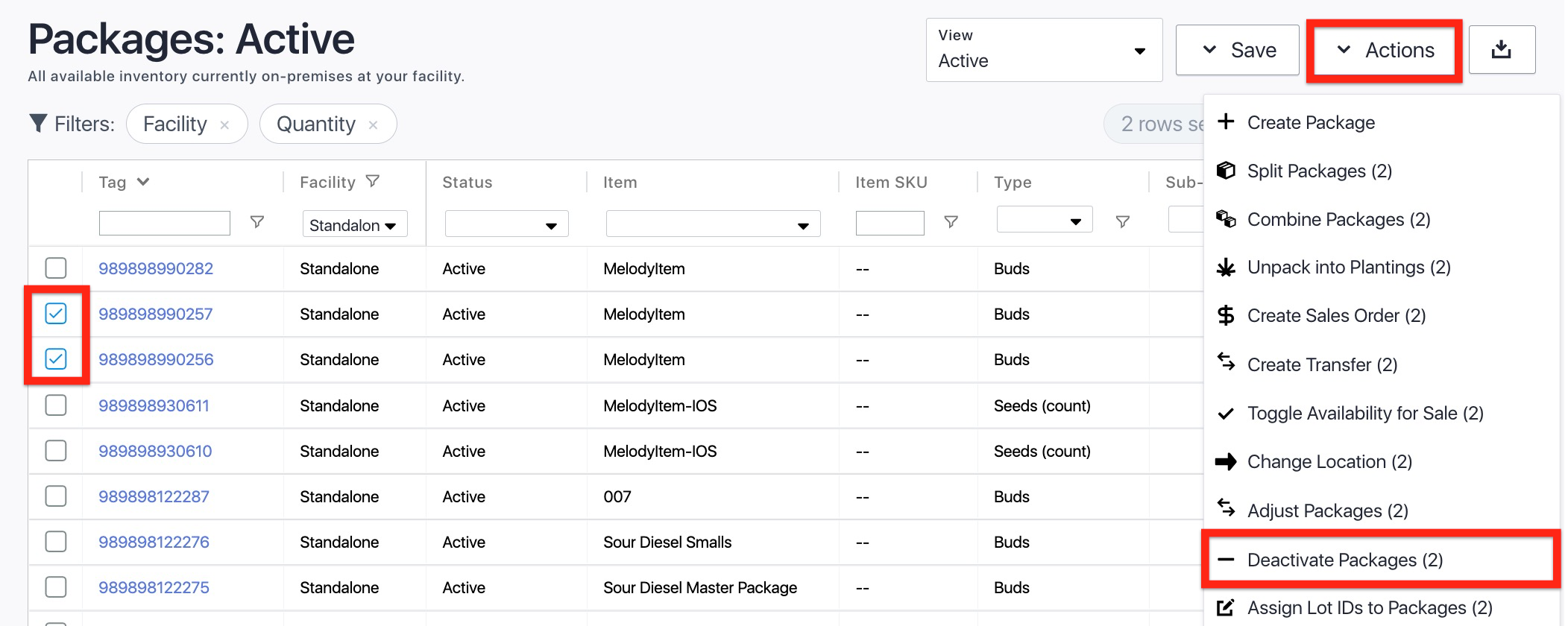Click the leaf icon for Unpack into Plantings
Image resolution: width=1568 pixels, height=626 pixels.
1226,267
